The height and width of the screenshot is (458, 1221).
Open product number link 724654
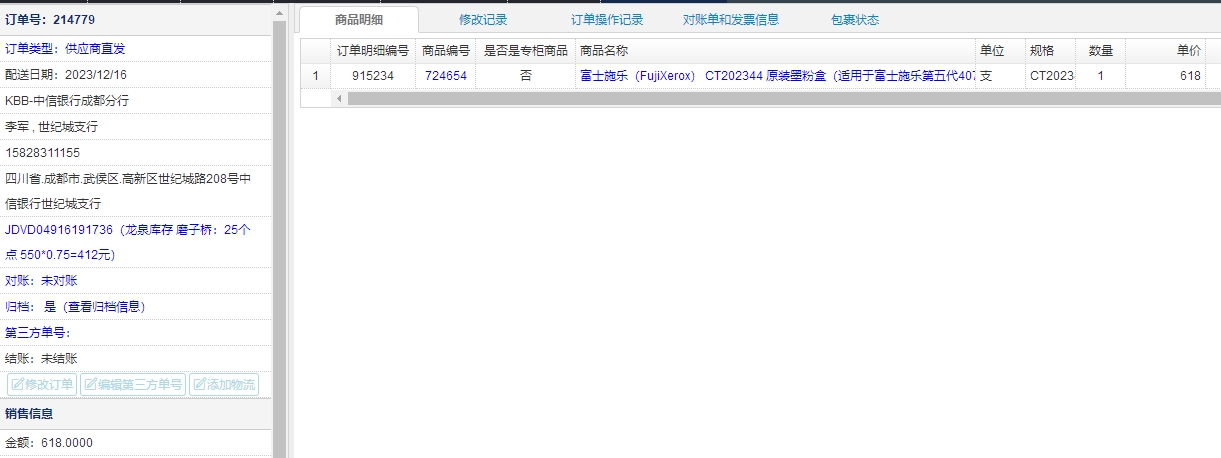click(x=446, y=76)
